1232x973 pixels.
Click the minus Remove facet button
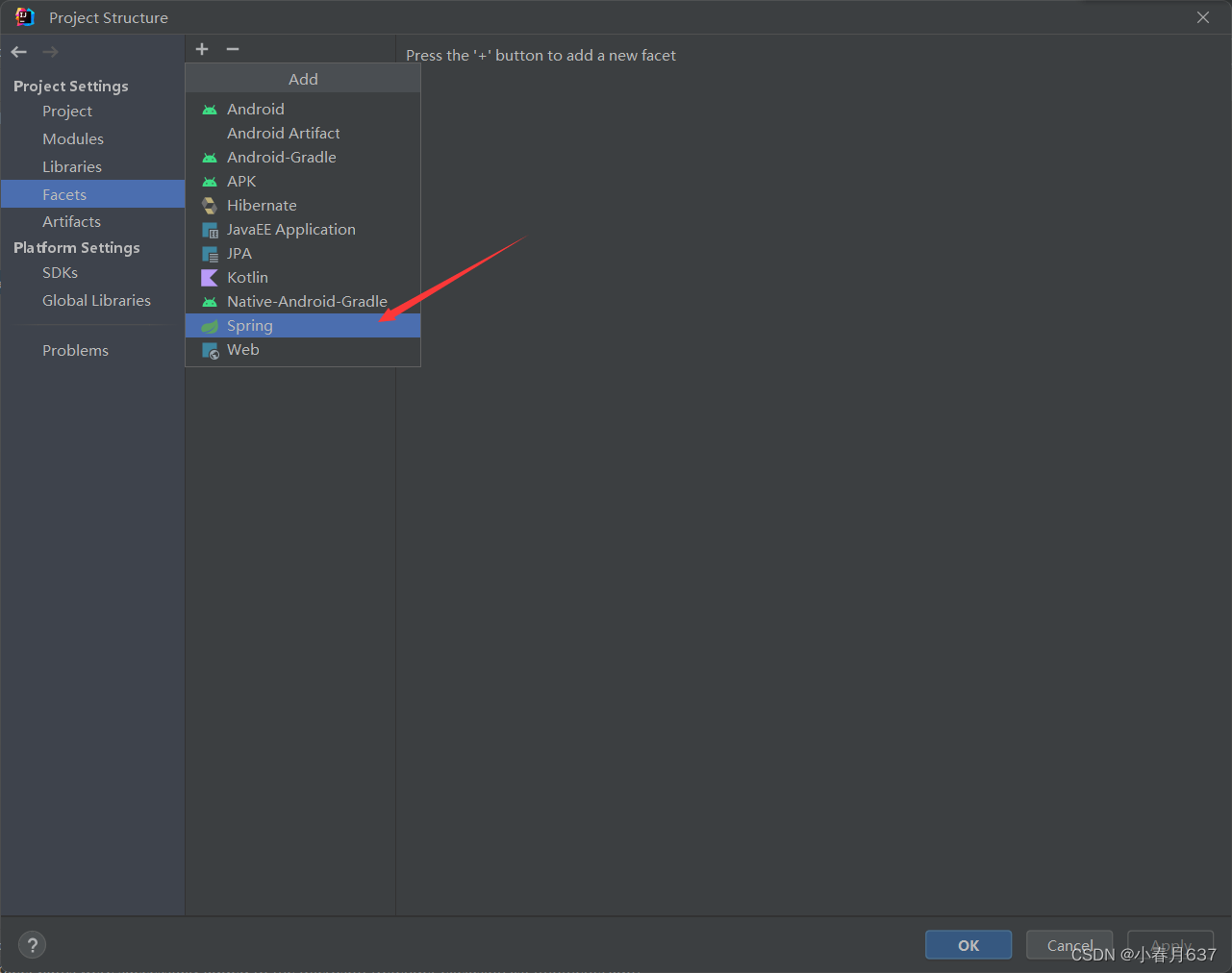[x=233, y=49]
